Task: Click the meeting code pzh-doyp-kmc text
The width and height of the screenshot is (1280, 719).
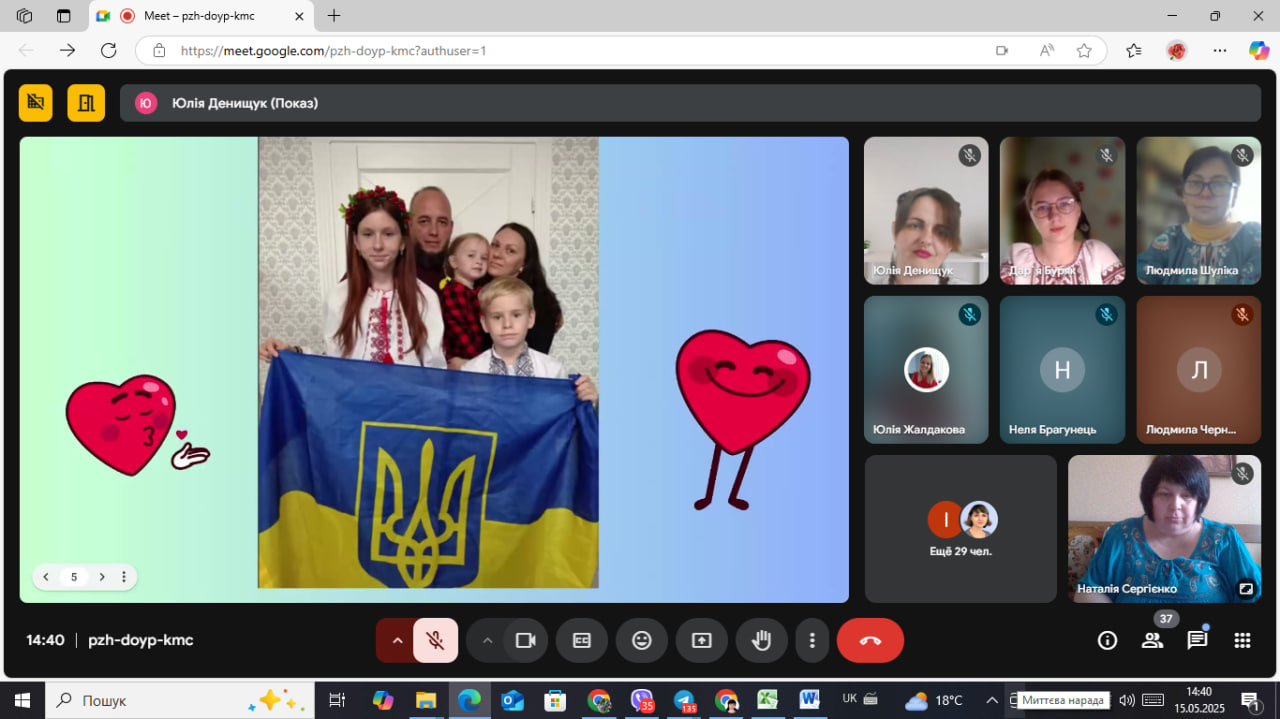Action: [141, 640]
